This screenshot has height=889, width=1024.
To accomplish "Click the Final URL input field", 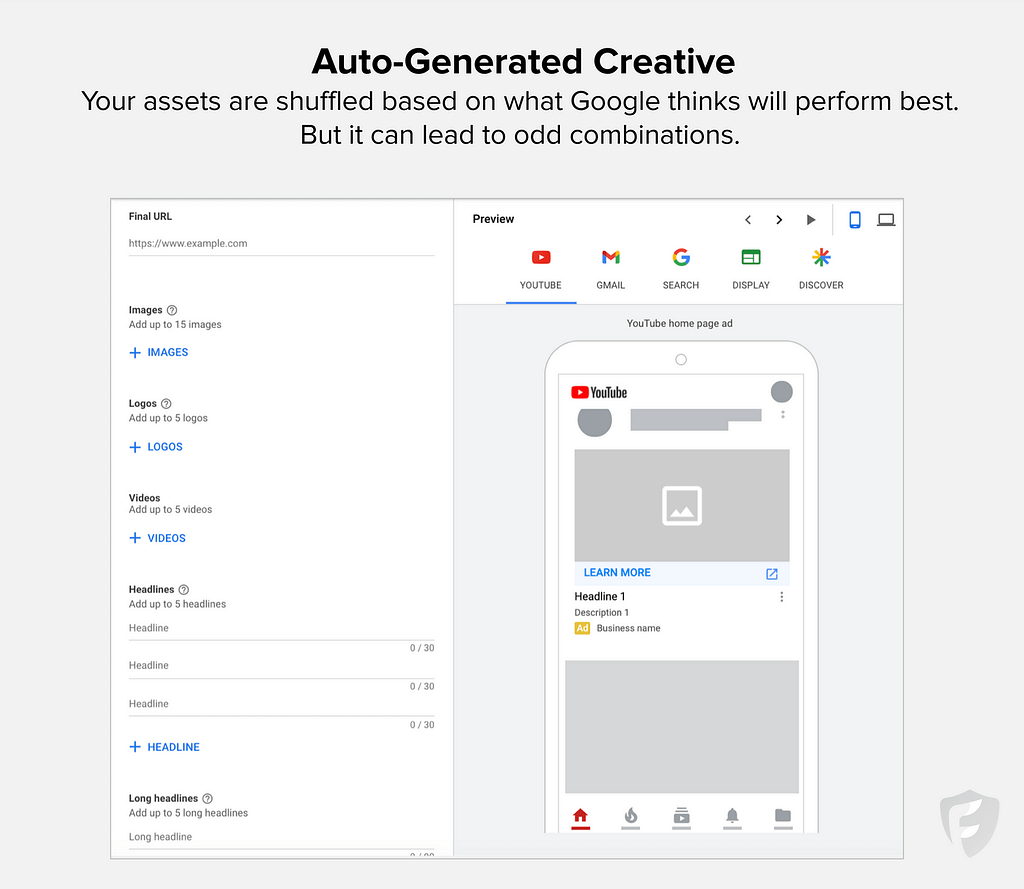I will click(281, 243).
